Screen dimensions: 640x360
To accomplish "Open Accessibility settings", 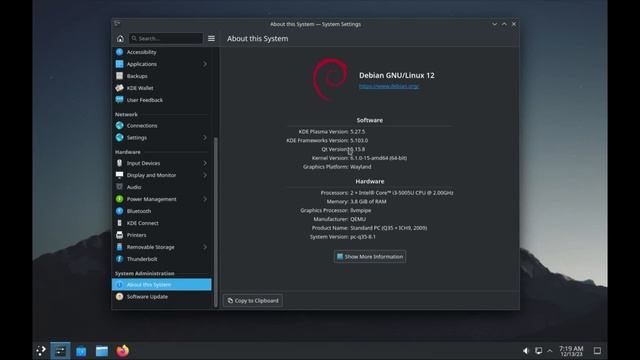I will pyautogui.click(x=162, y=52).
